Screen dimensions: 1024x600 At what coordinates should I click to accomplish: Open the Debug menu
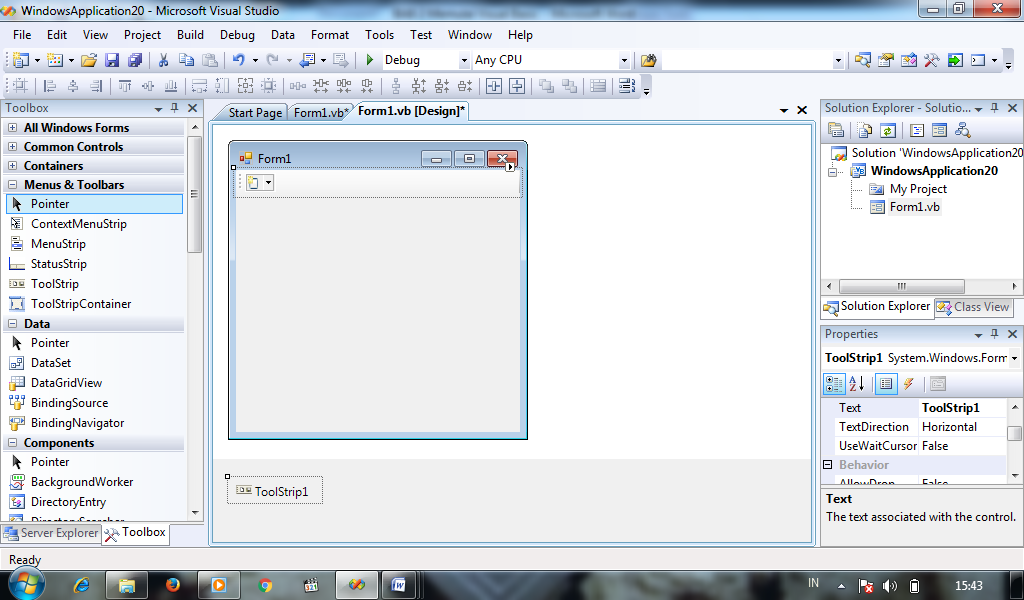237,34
